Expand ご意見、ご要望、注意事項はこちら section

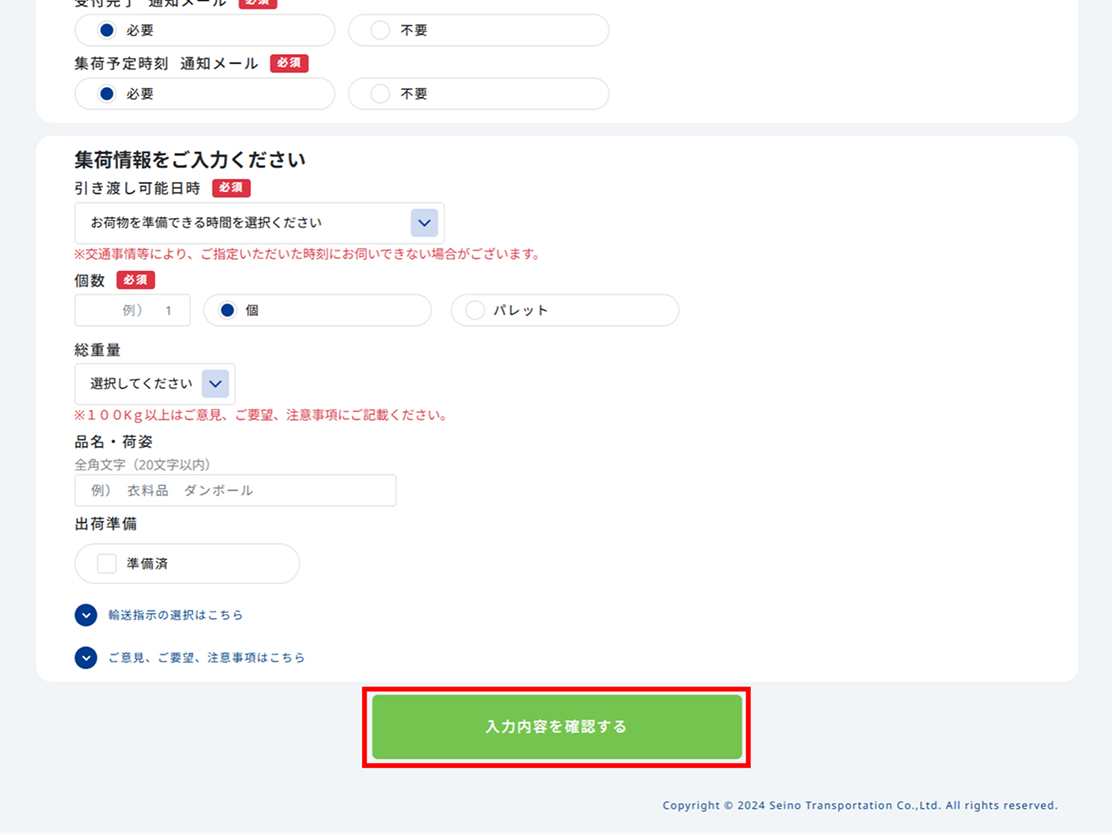(x=190, y=657)
